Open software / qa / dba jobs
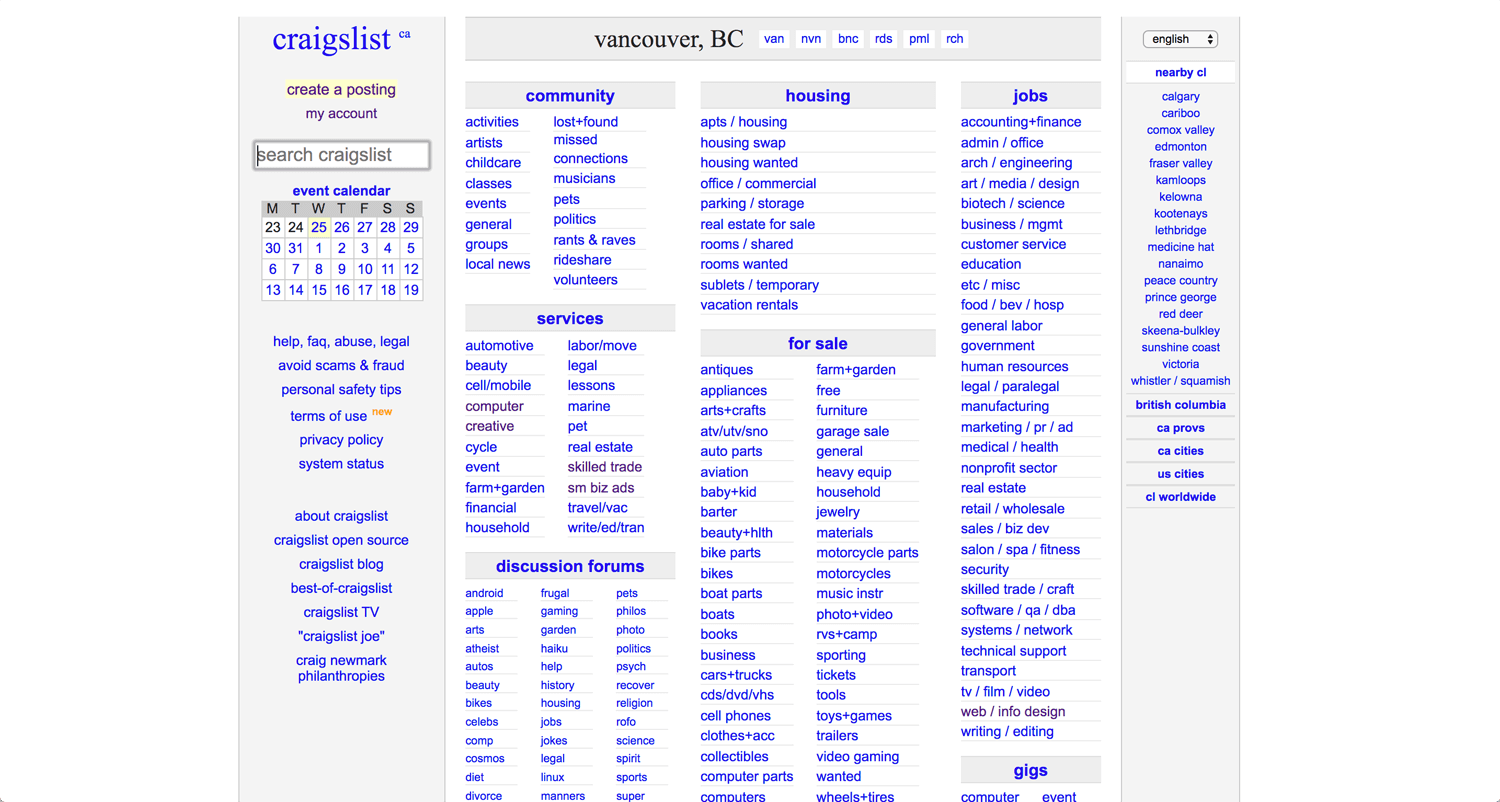1500x802 pixels. (x=1018, y=610)
